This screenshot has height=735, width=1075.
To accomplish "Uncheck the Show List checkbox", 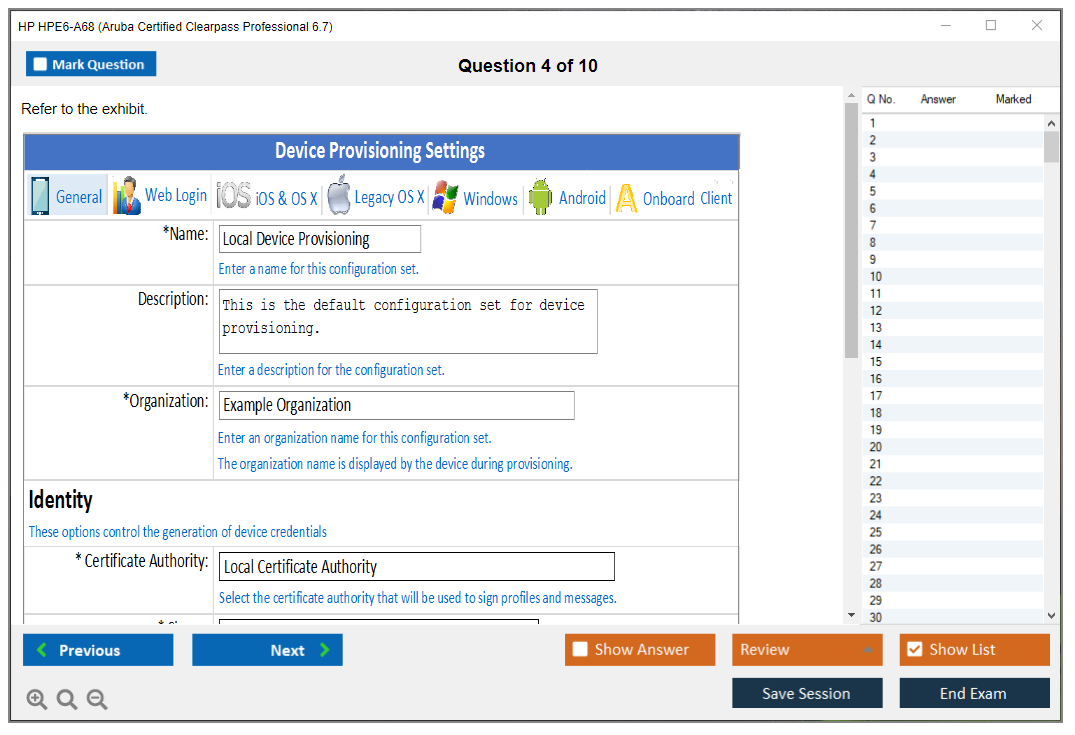I will pyautogui.click(x=914, y=650).
